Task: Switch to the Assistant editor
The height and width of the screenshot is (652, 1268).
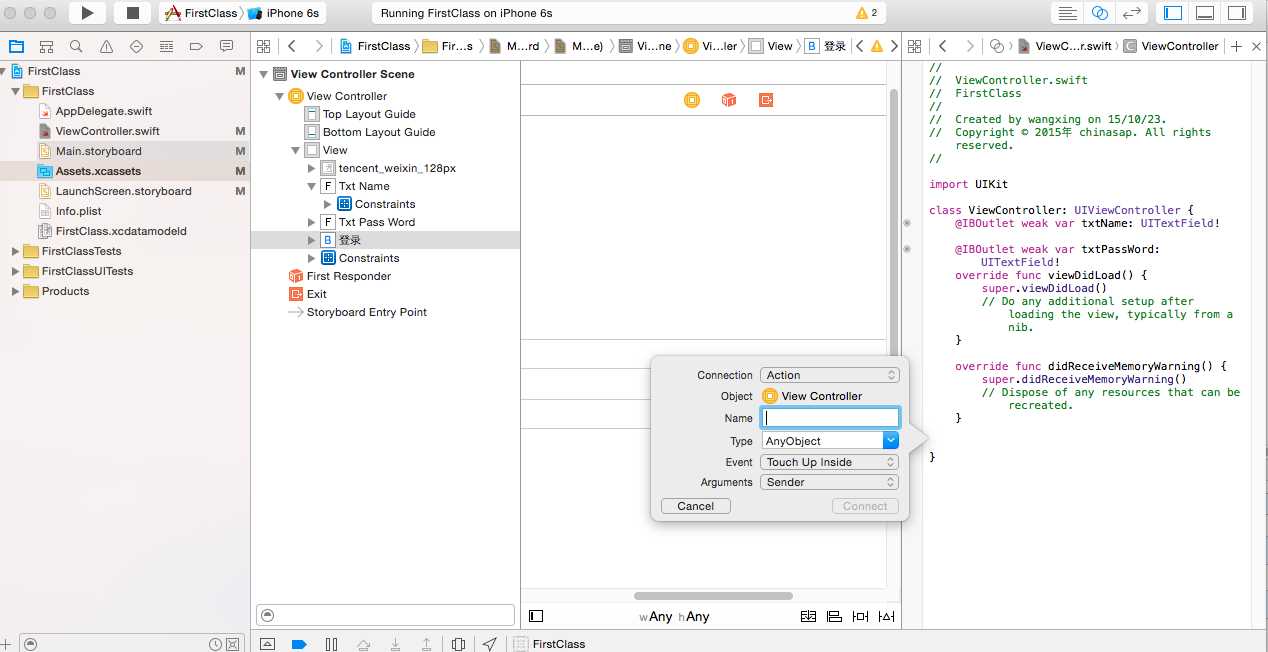Action: click(1100, 13)
